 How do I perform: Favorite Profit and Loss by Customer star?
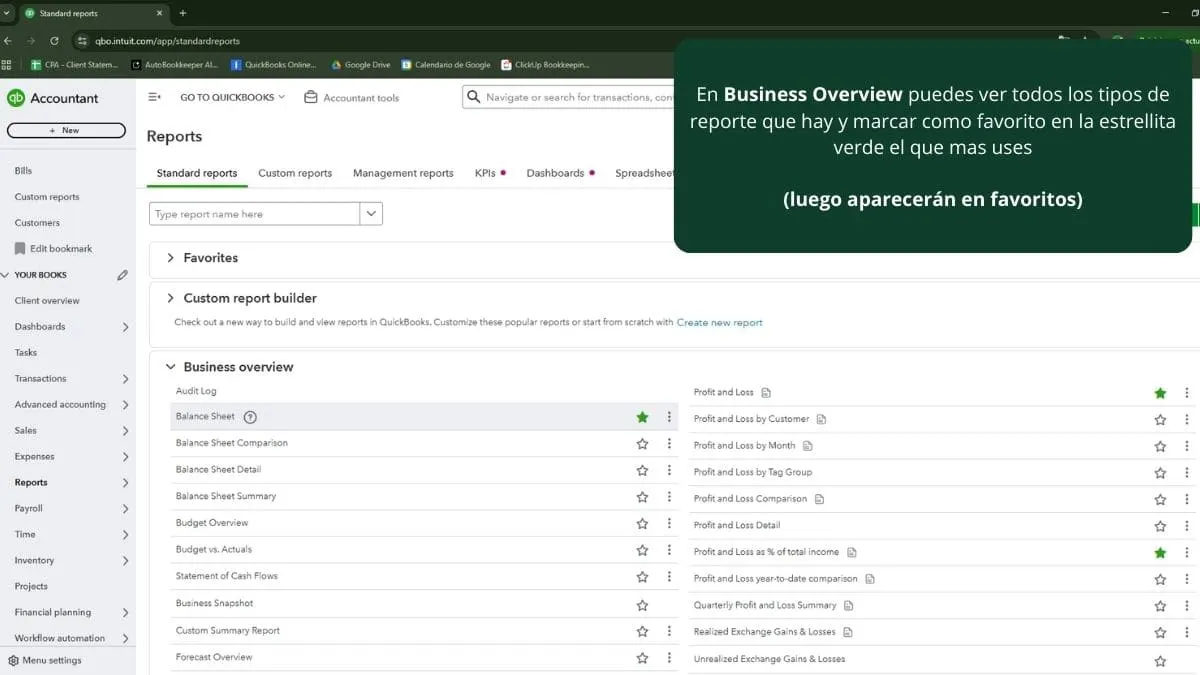click(1160, 420)
